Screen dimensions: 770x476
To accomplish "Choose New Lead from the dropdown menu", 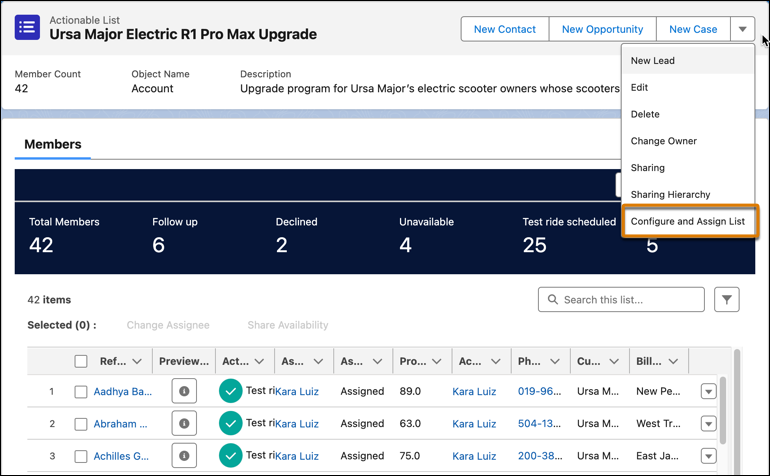I will [688, 60].
